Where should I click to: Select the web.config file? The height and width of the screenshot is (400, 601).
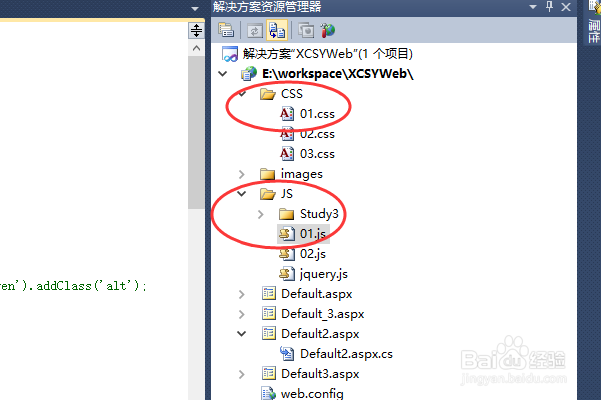[312, 393]
